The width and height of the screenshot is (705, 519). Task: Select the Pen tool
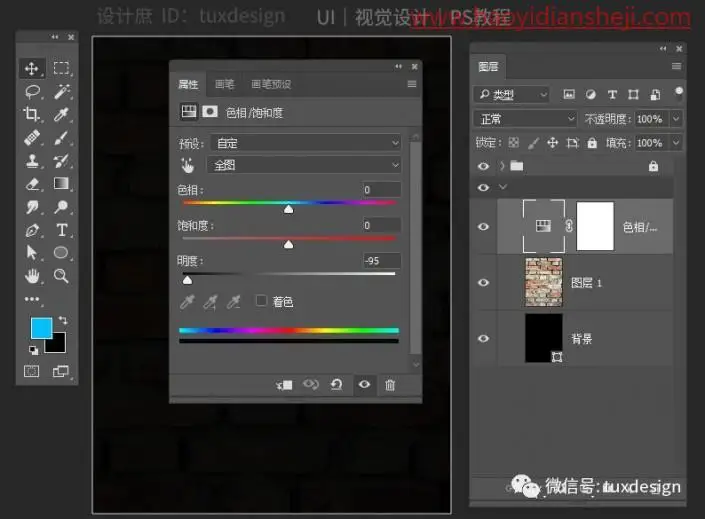pyautogui.click(x=32, y=230)
